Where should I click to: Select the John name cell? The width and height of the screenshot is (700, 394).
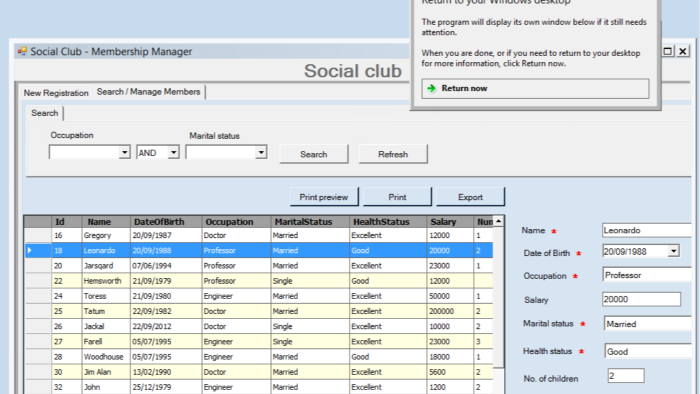coord(106,387)
